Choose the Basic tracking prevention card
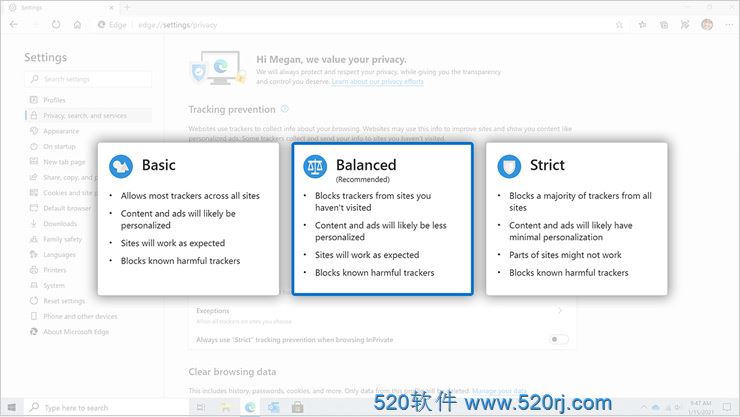Viewport: 740px width, 417px height. click(188, 219)
